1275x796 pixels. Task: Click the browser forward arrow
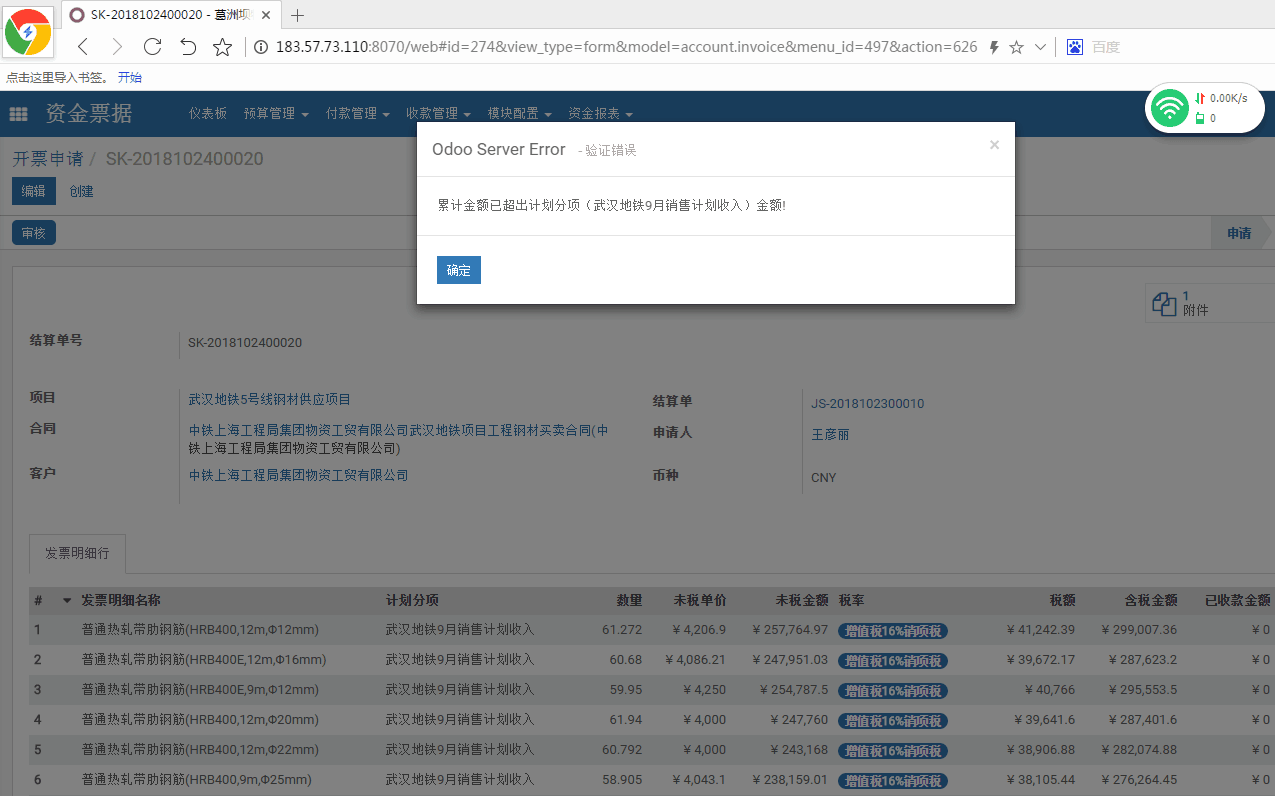118,47
